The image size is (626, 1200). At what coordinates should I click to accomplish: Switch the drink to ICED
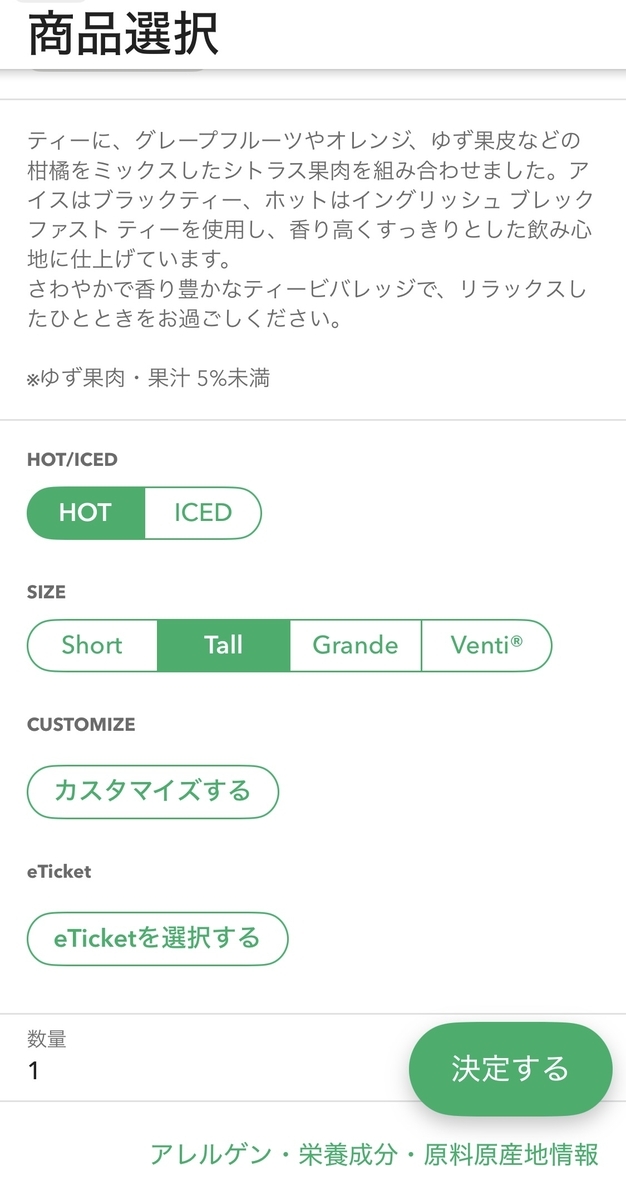(x=203, y=513)
